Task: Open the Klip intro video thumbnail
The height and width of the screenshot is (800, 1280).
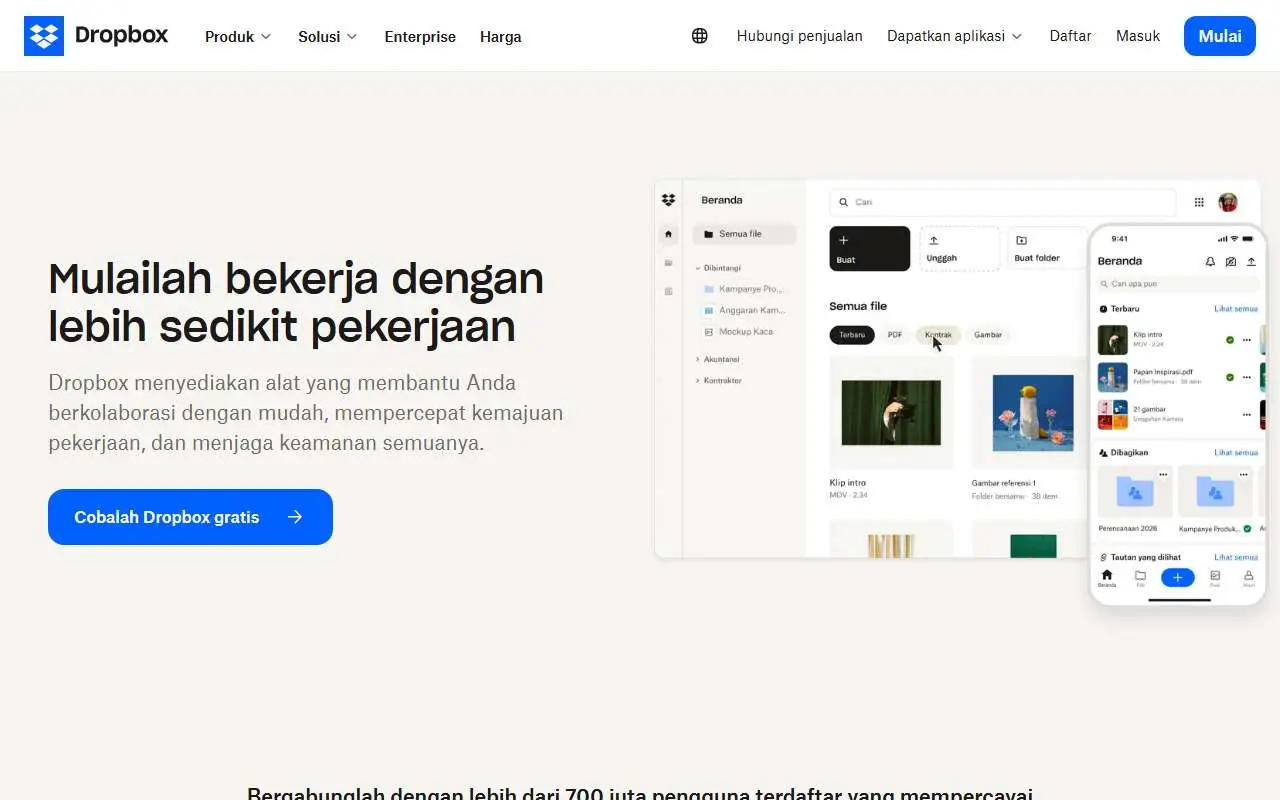Action: tap(891, 412)
